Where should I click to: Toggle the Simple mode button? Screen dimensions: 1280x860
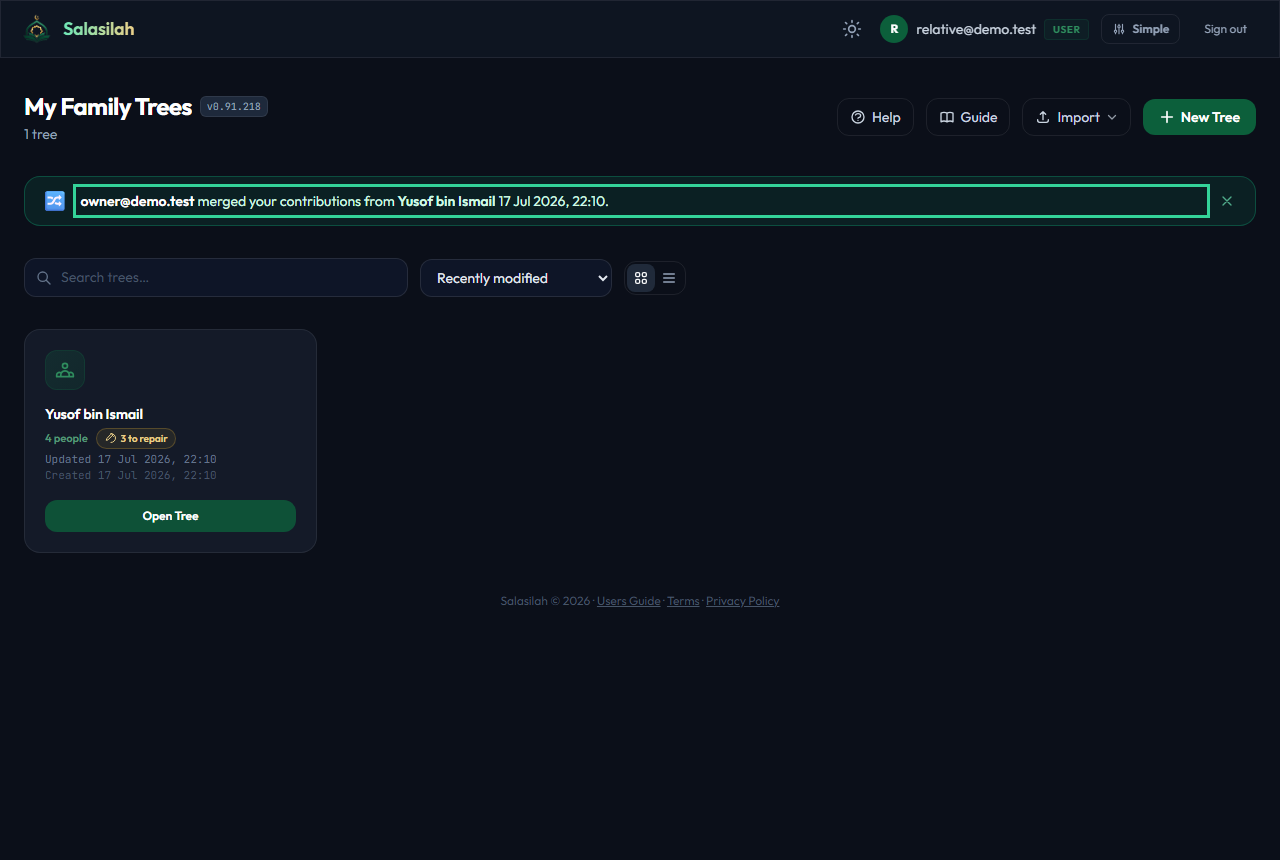(x=1140, y=29)
